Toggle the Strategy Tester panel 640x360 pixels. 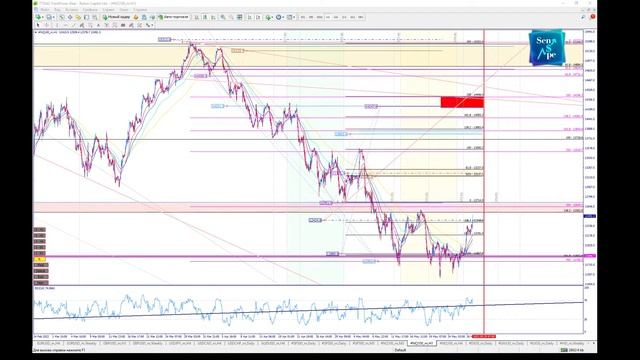[95, 17]
